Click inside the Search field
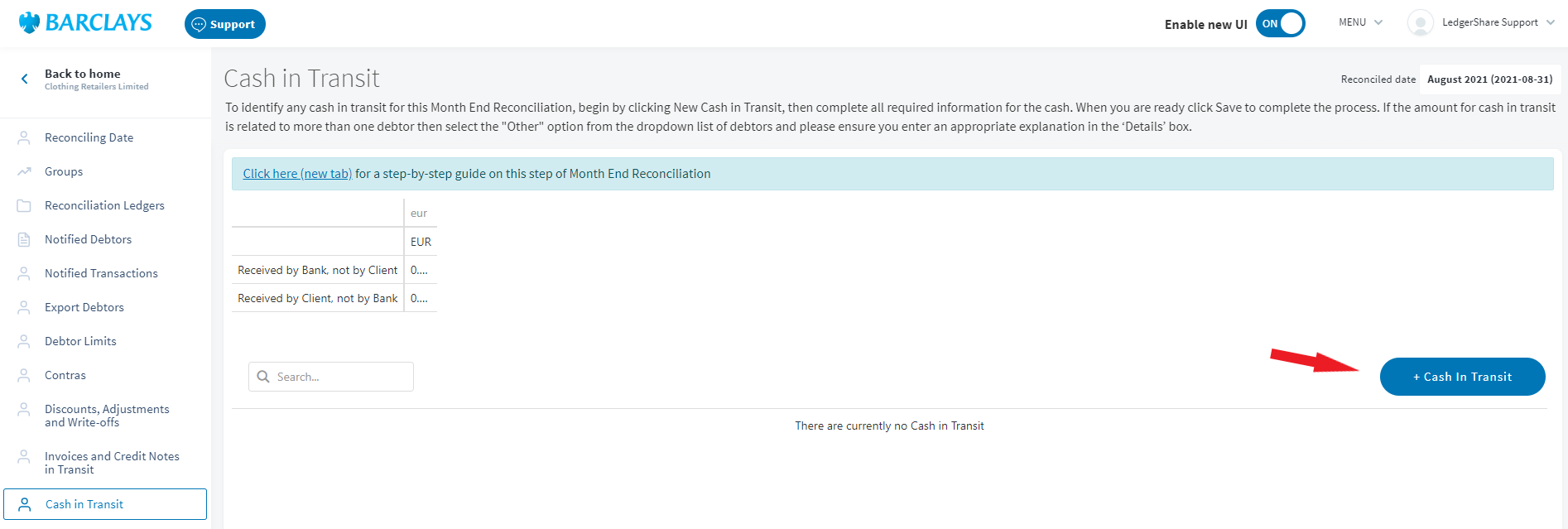The height and width of the screenshot is (529, 1568). tap(339, 376)
